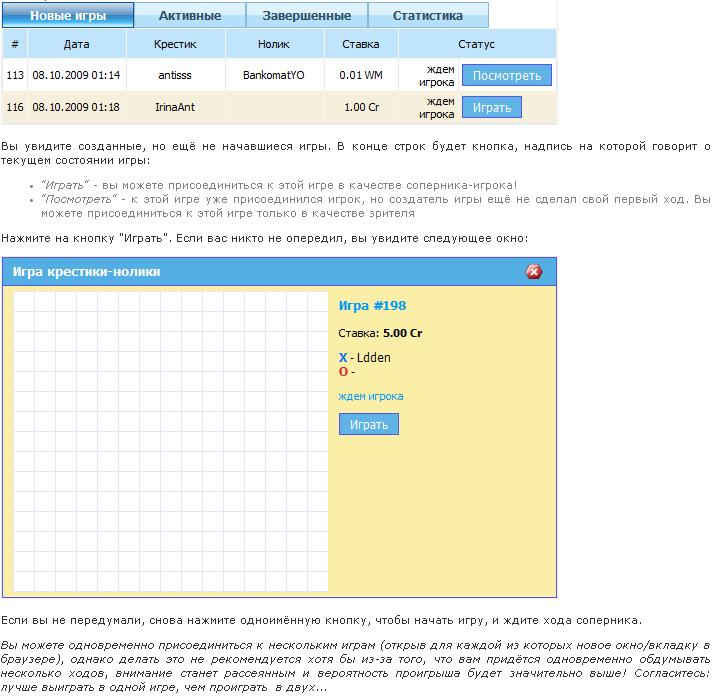Select player name antisss

[x=175, y=75]
